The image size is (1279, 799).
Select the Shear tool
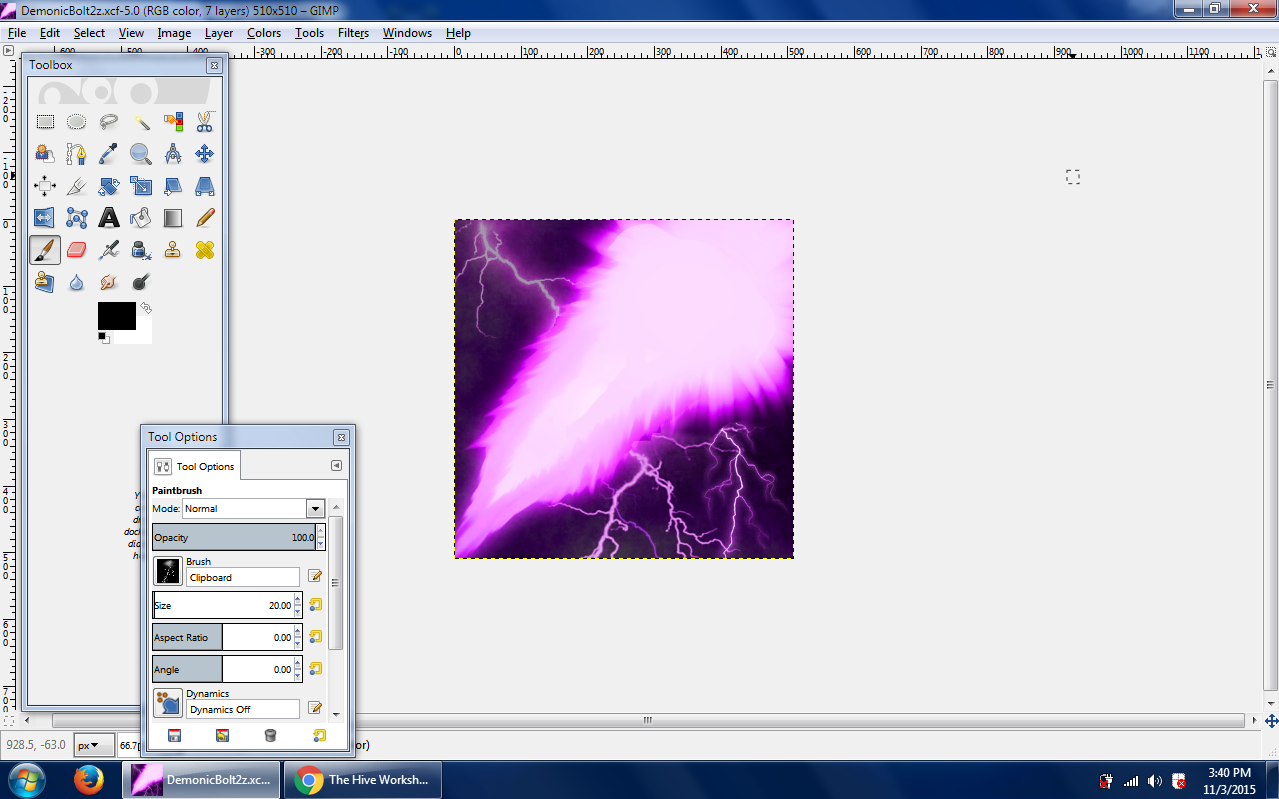(173, 186)
